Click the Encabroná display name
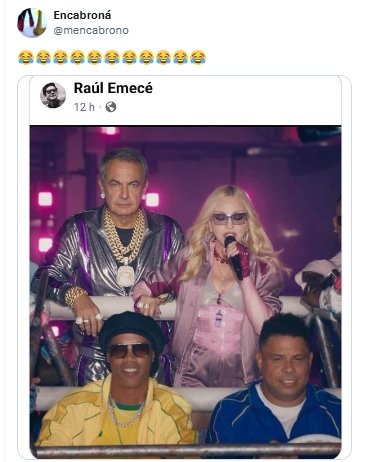 [x=82, y=15]
